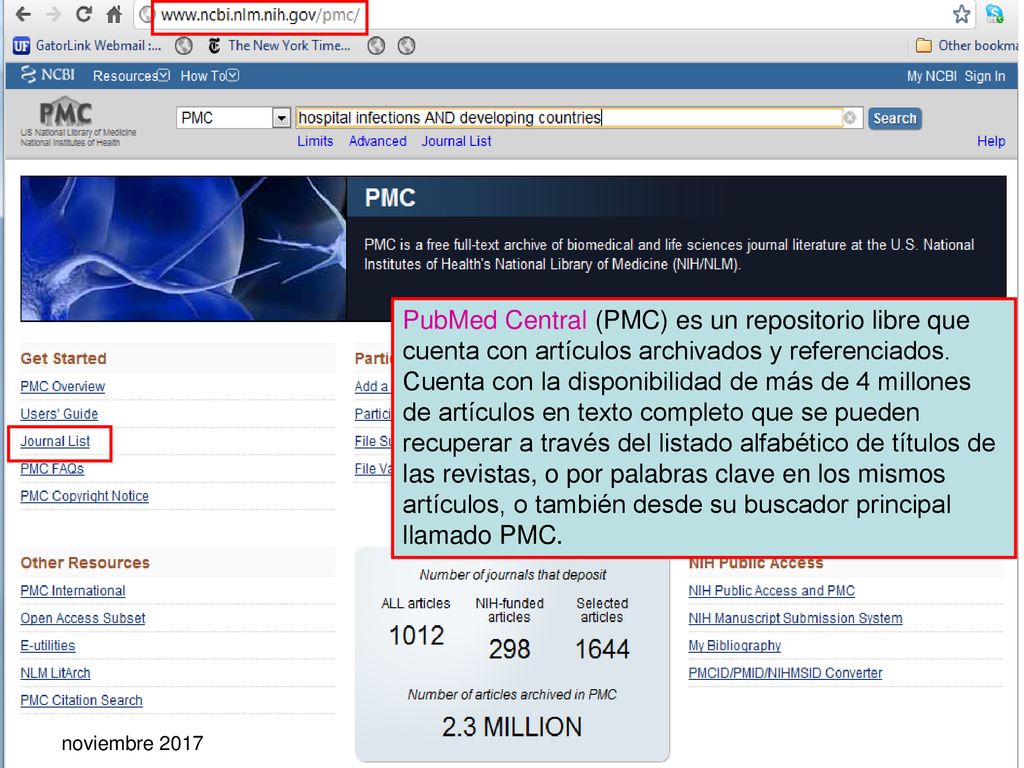Bookmark this page with star icon
Image resolution: width=1024 pixels, height=768 pixels.
[x=961, y=14]
